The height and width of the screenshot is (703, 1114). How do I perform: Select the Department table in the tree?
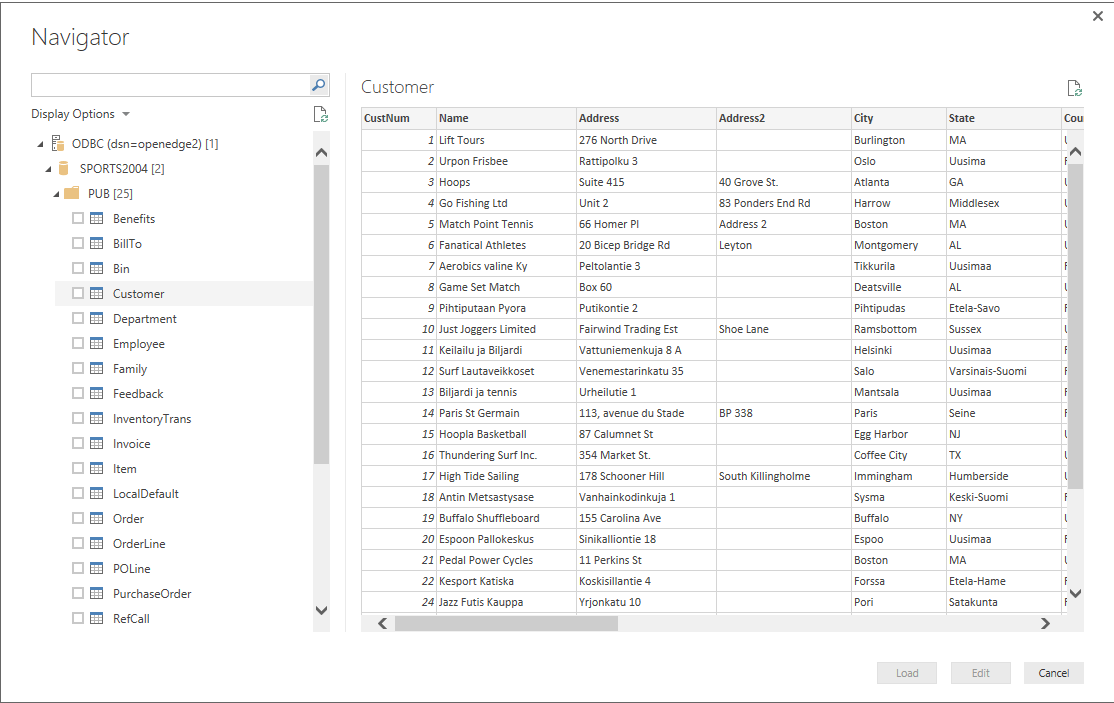pyautogui.click(x=144, y=319)
